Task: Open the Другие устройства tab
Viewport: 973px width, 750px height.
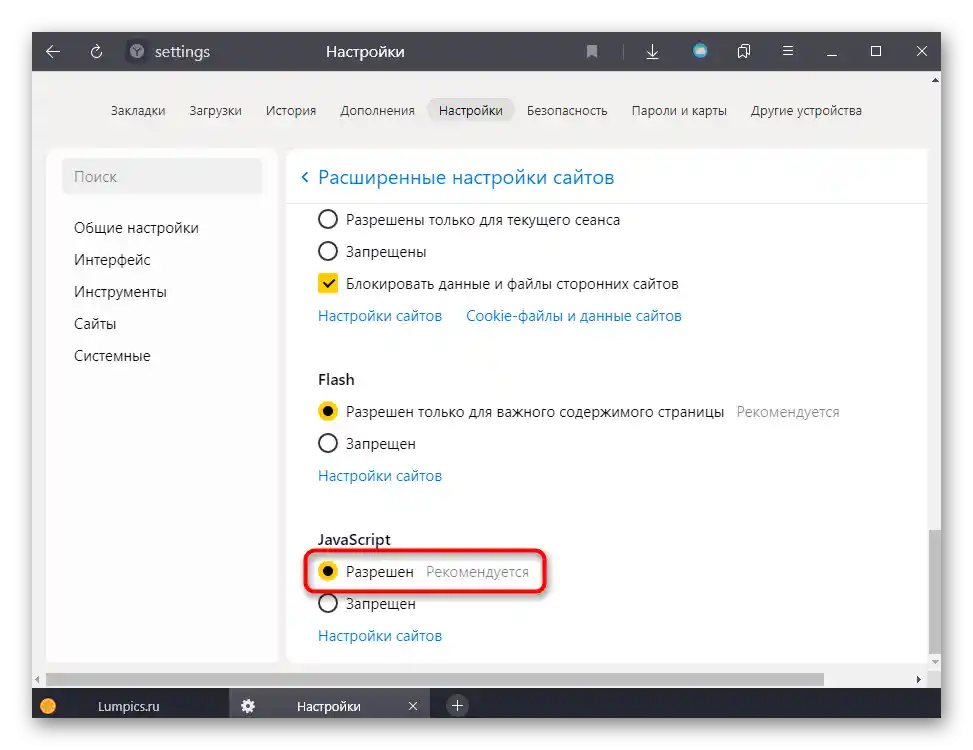Action: point(806,110)
